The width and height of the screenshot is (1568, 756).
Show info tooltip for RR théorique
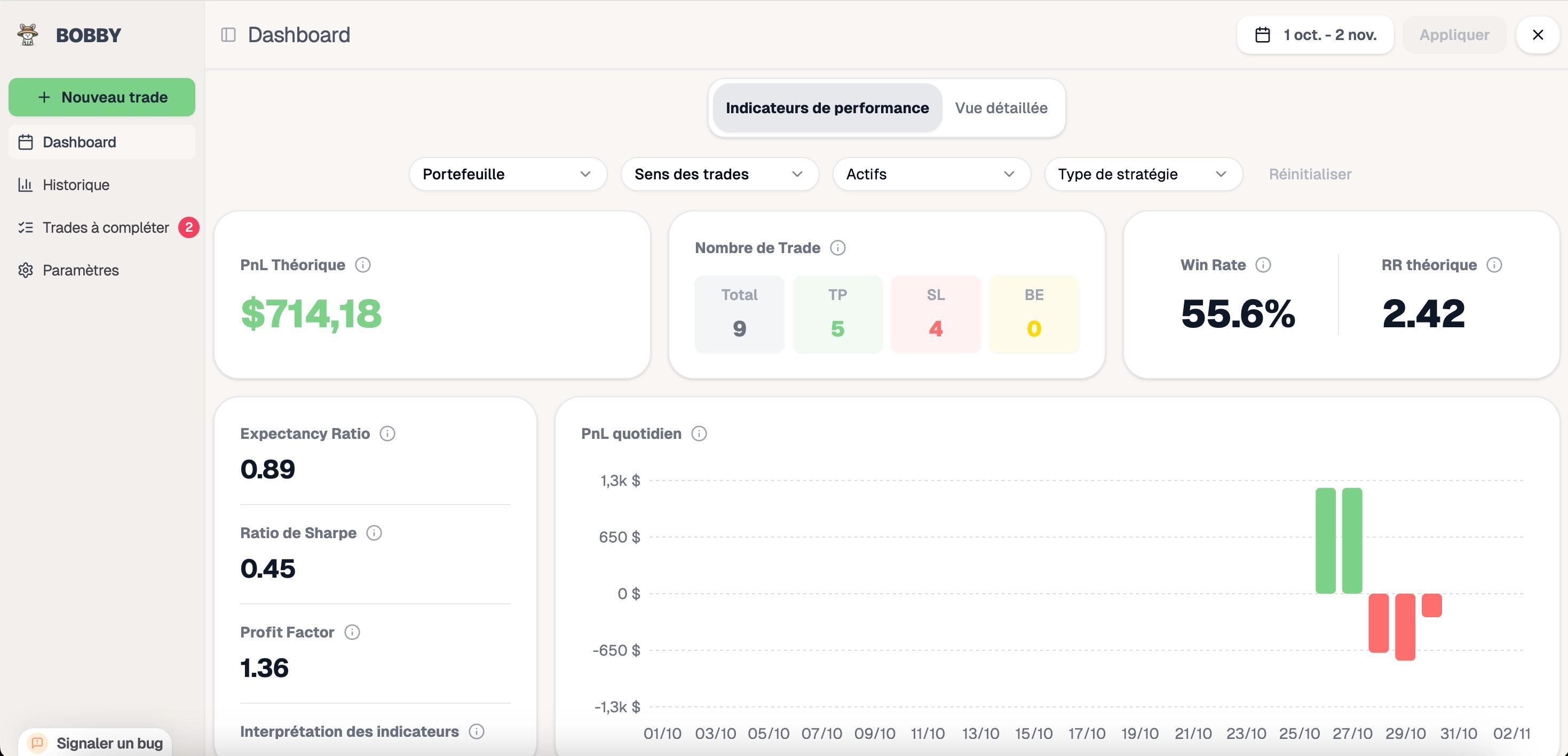[1494, 265]
